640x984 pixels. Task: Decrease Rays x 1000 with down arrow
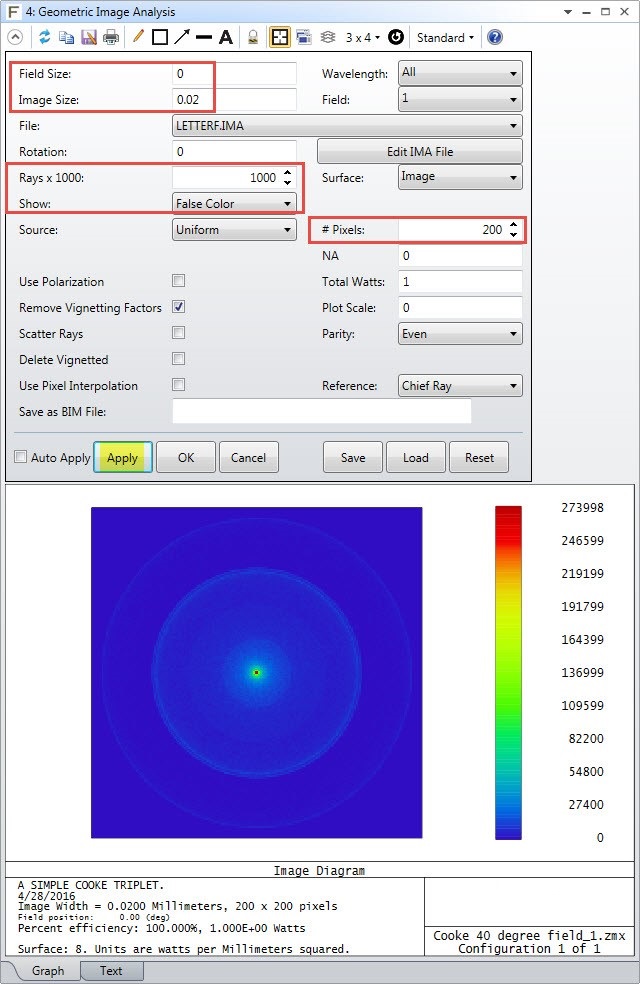coord(287,183)
